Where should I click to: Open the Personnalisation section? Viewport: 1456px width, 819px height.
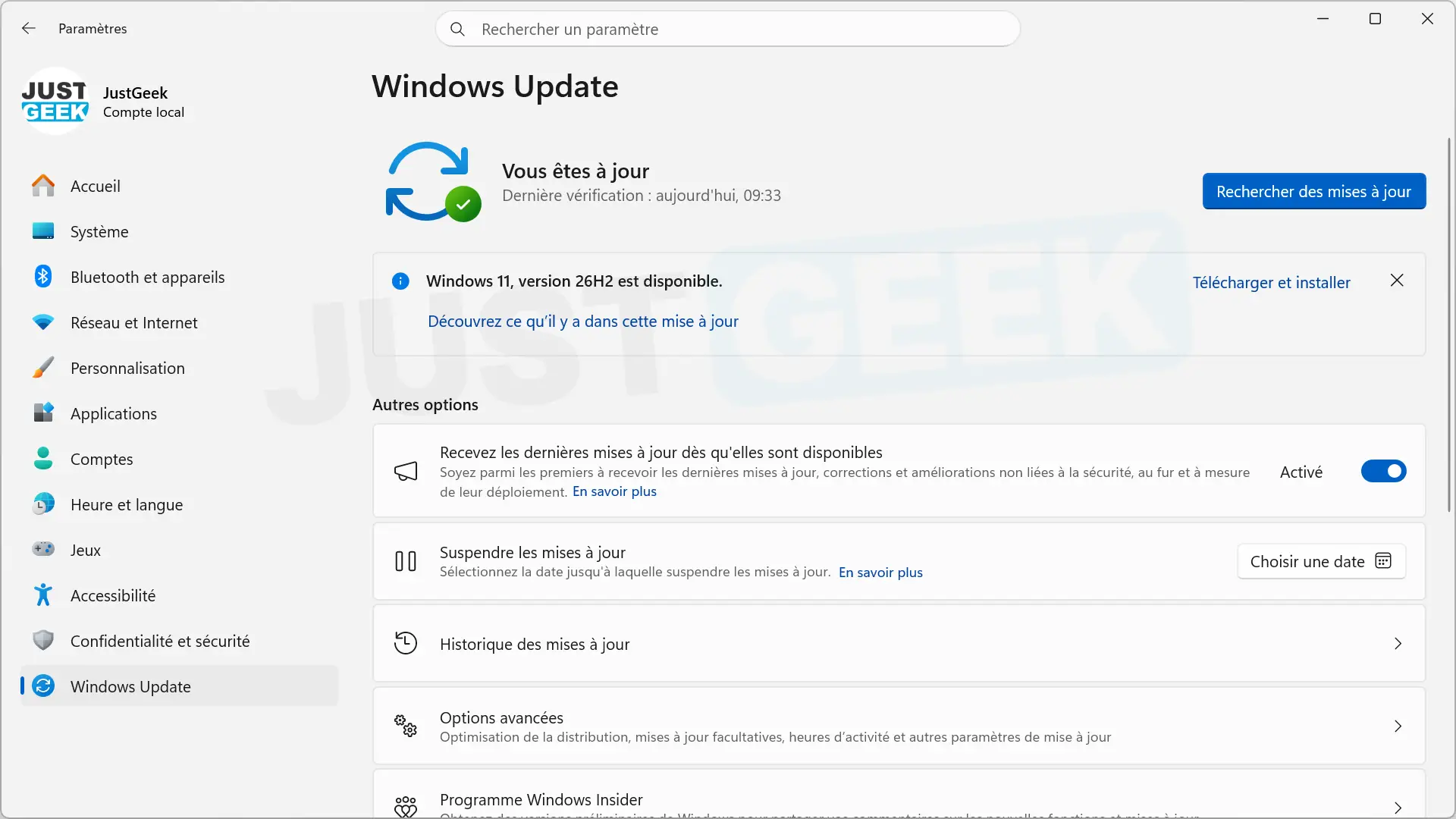click(x=179, y=368)
